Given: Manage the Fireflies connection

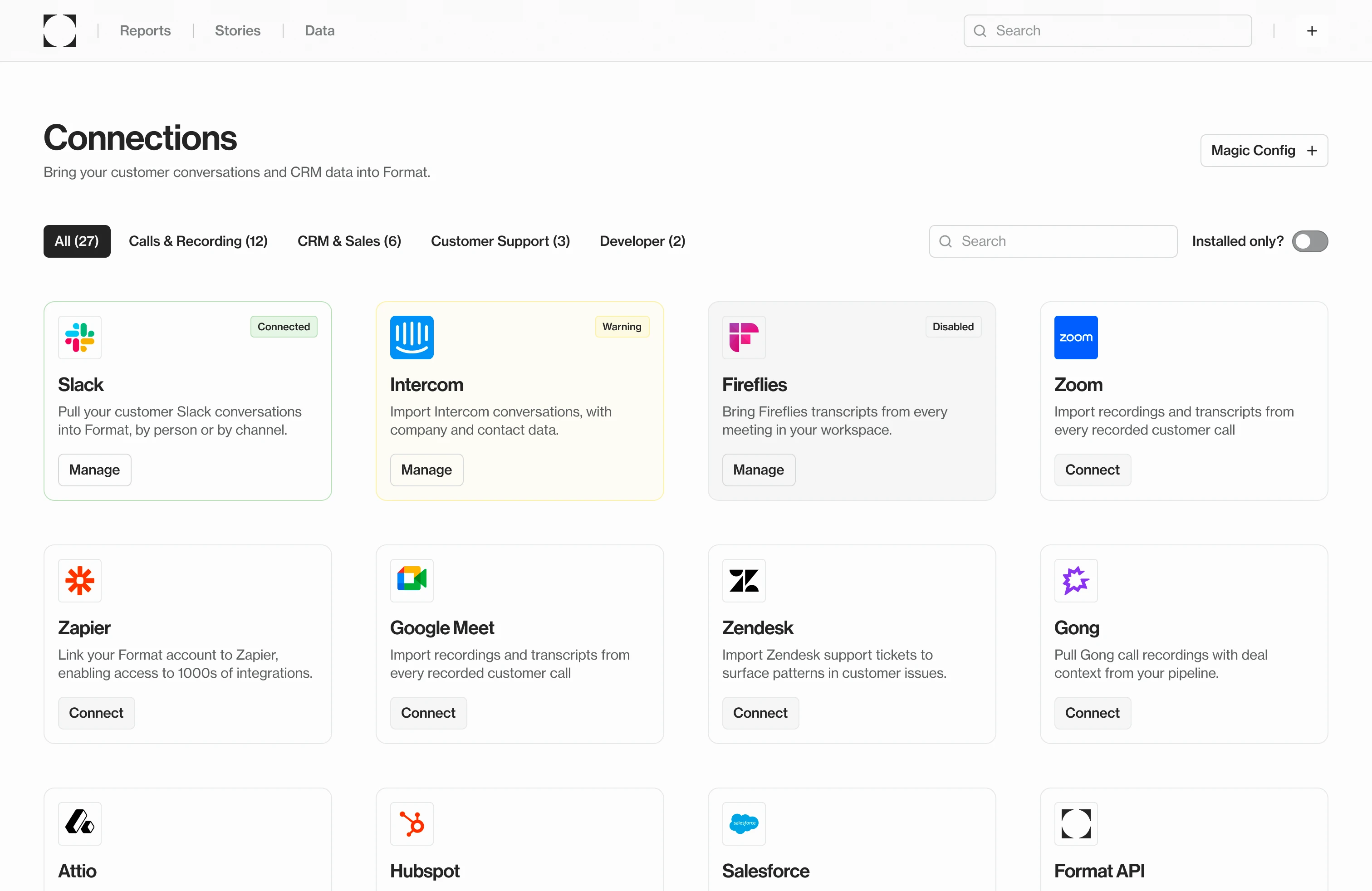Looking at the screenshot, I should (759, 470).
